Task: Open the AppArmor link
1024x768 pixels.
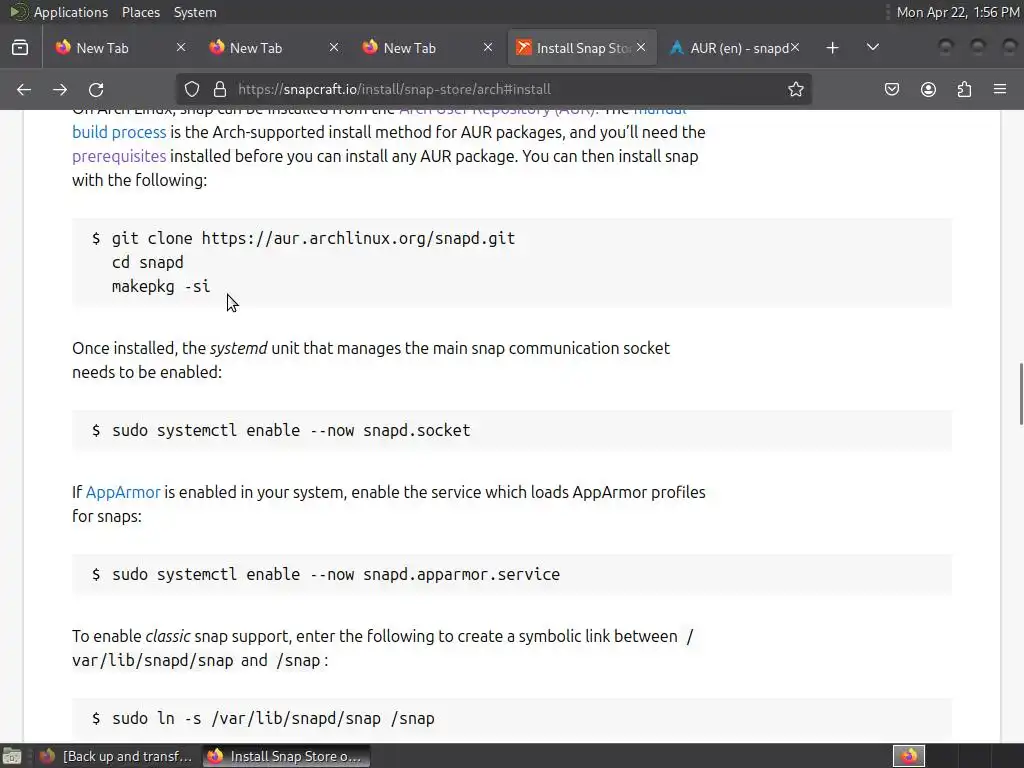Action: click(123, 492)
